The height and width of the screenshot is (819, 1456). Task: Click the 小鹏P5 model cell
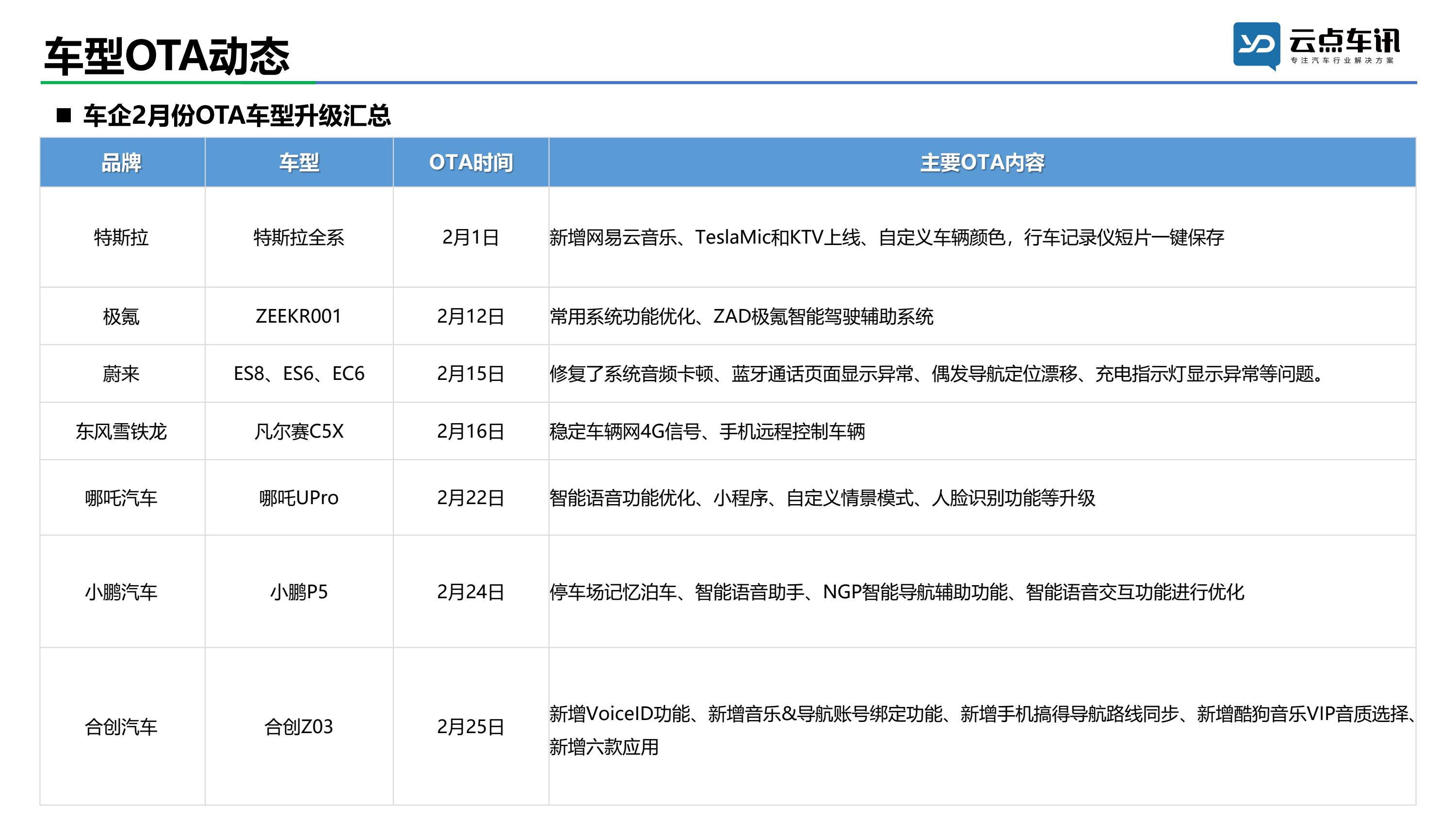point(299,591)
